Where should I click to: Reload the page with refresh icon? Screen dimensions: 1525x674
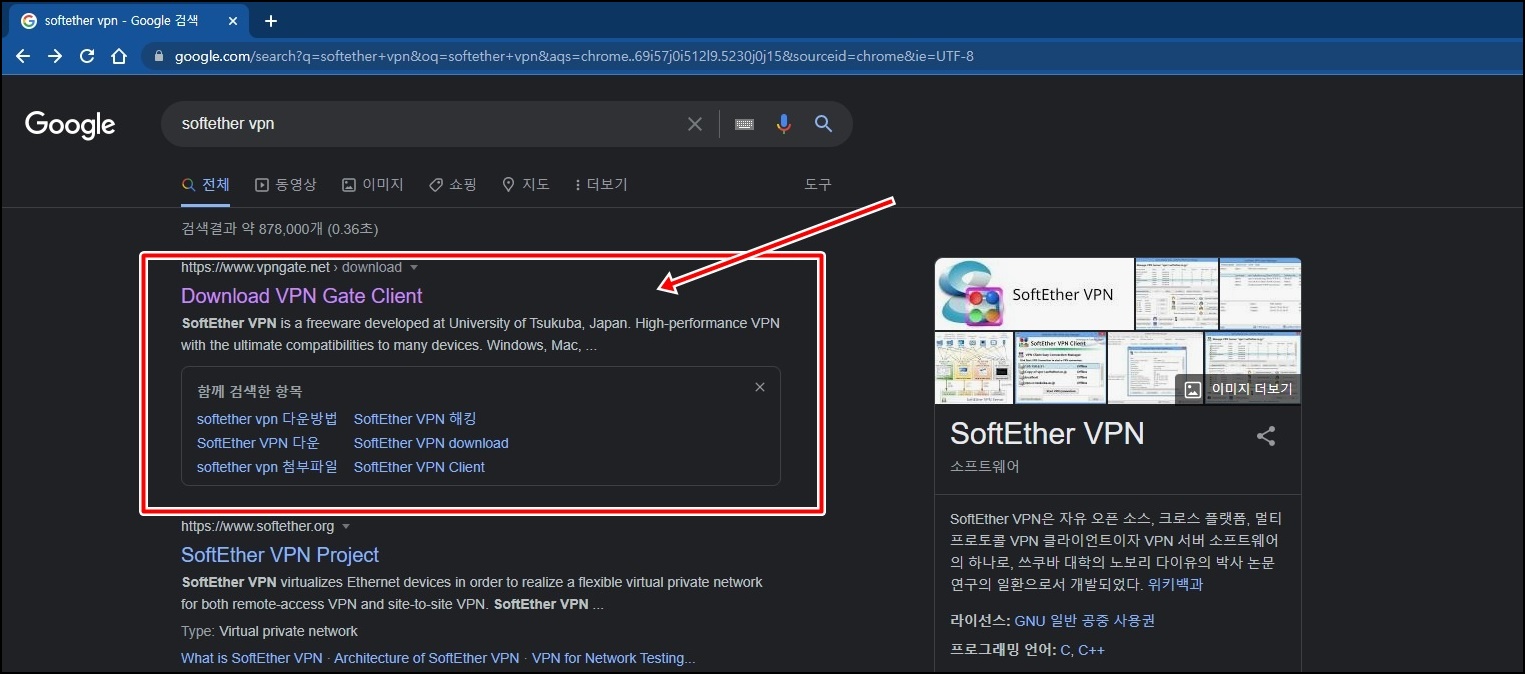pyautogui.click(x=87, y=56)
